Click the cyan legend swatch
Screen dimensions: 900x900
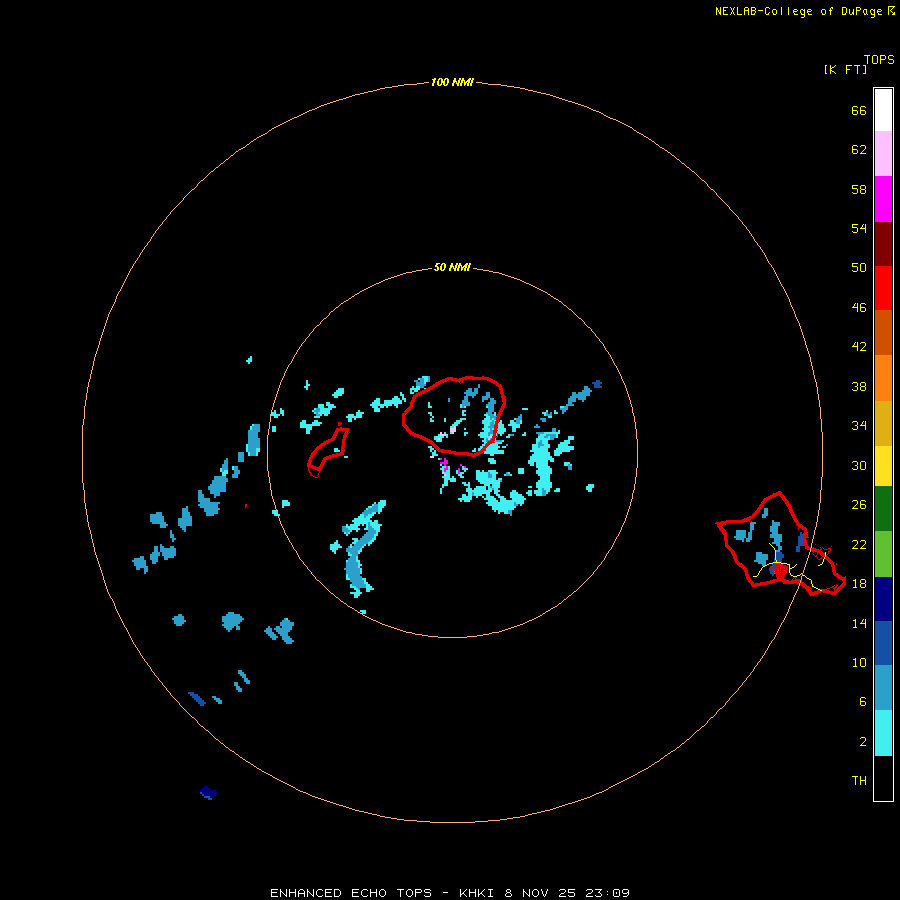point(883,733)
